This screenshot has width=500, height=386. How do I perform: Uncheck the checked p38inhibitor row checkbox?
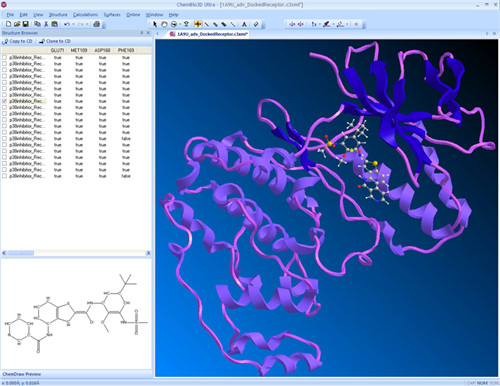click(x=4, y=101)
